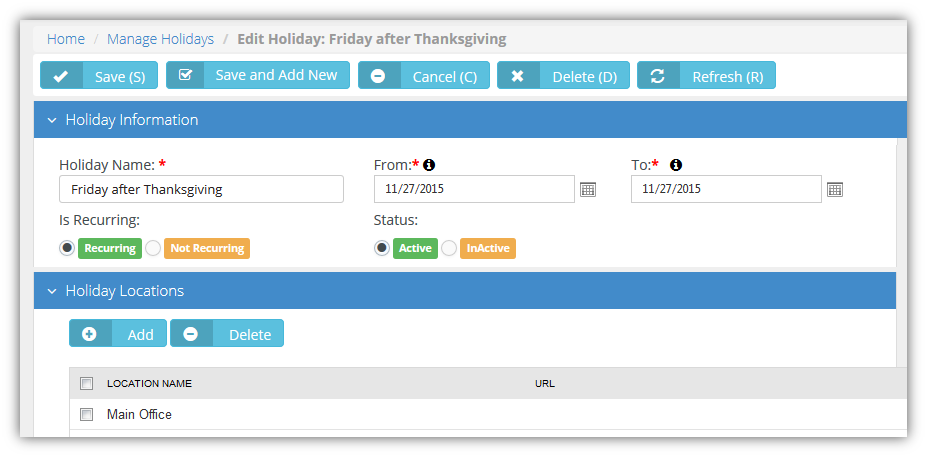Collapse the Holiday Information section
927x457 pixels.
point(52,120)
